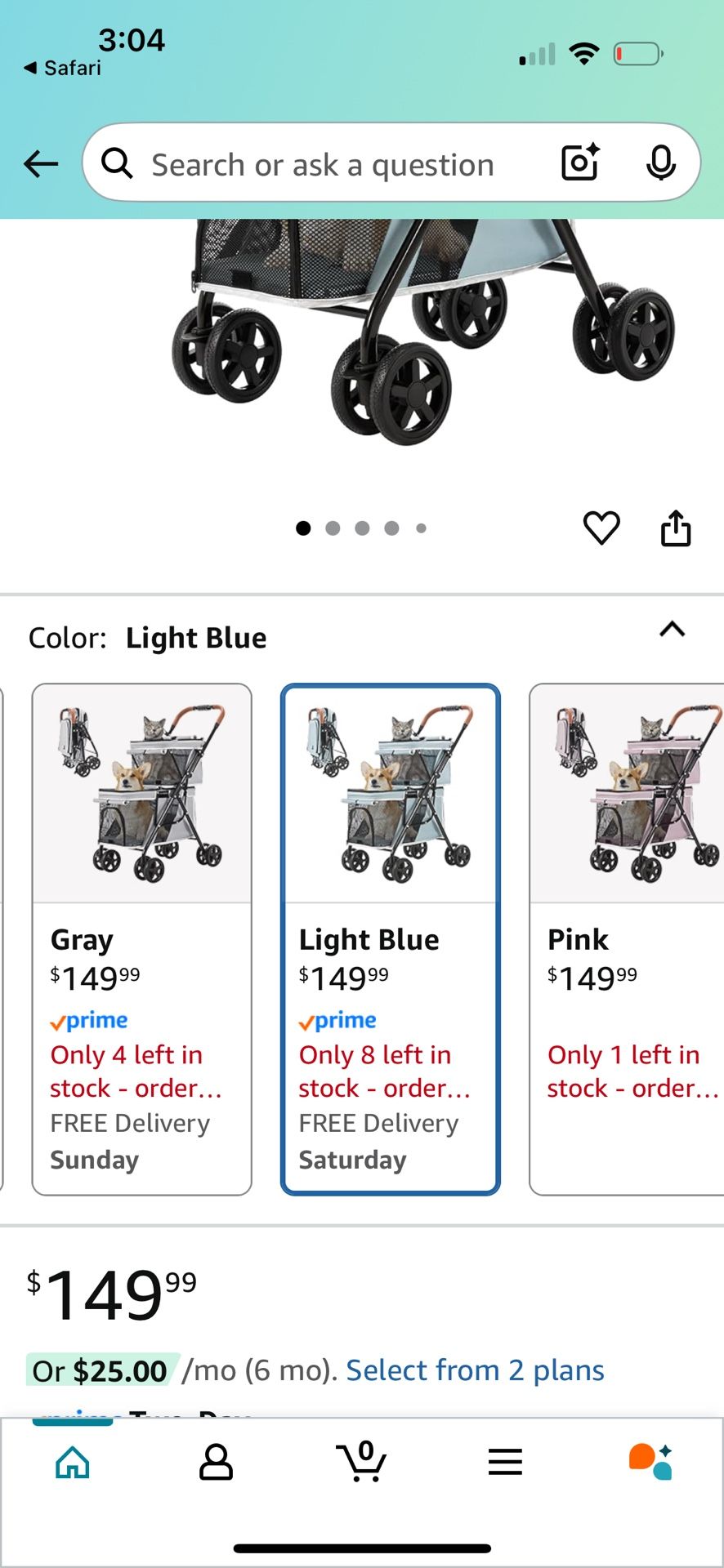Tap the back arrow to return
Viewport: 724px width, 1568px height.
pyautogui.click(x=40, y=163)
